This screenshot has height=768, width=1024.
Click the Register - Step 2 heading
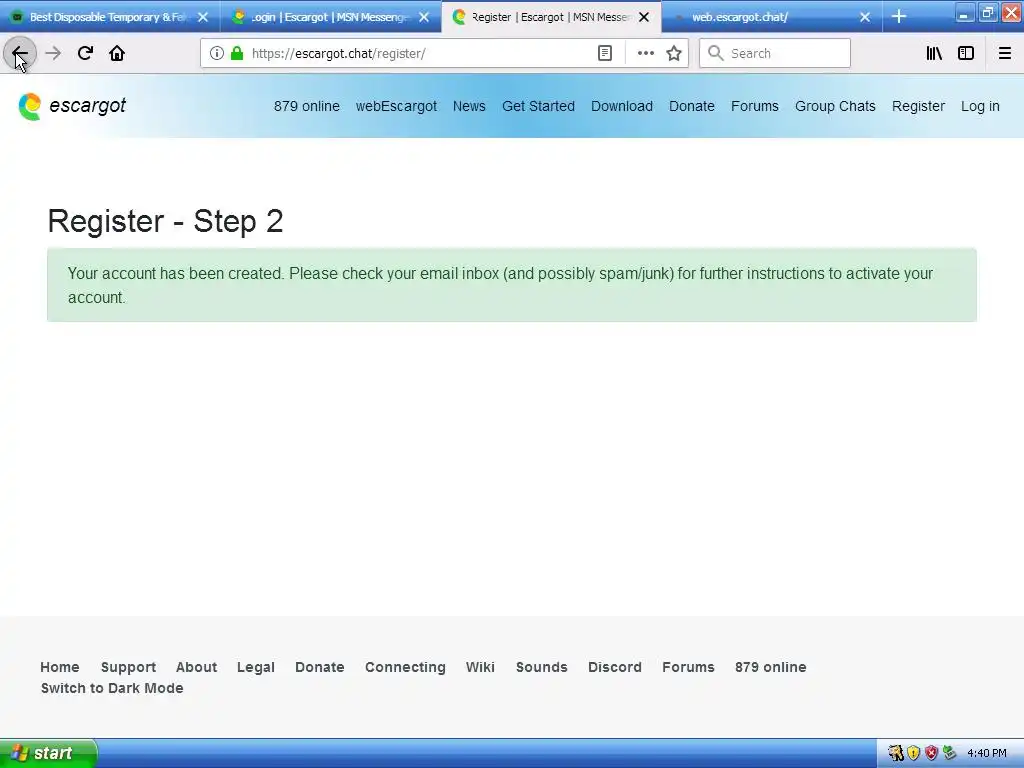tap(165, 221)
